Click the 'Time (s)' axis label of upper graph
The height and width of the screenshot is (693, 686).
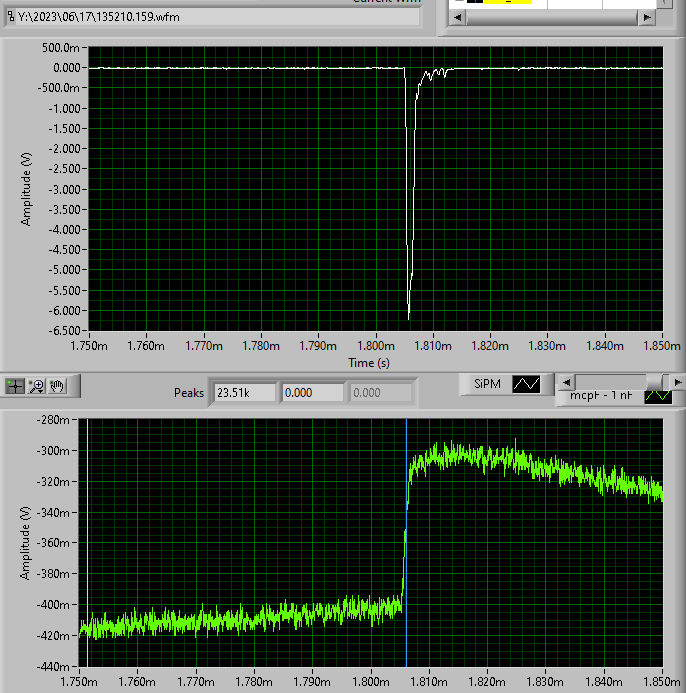click(369, 363)
